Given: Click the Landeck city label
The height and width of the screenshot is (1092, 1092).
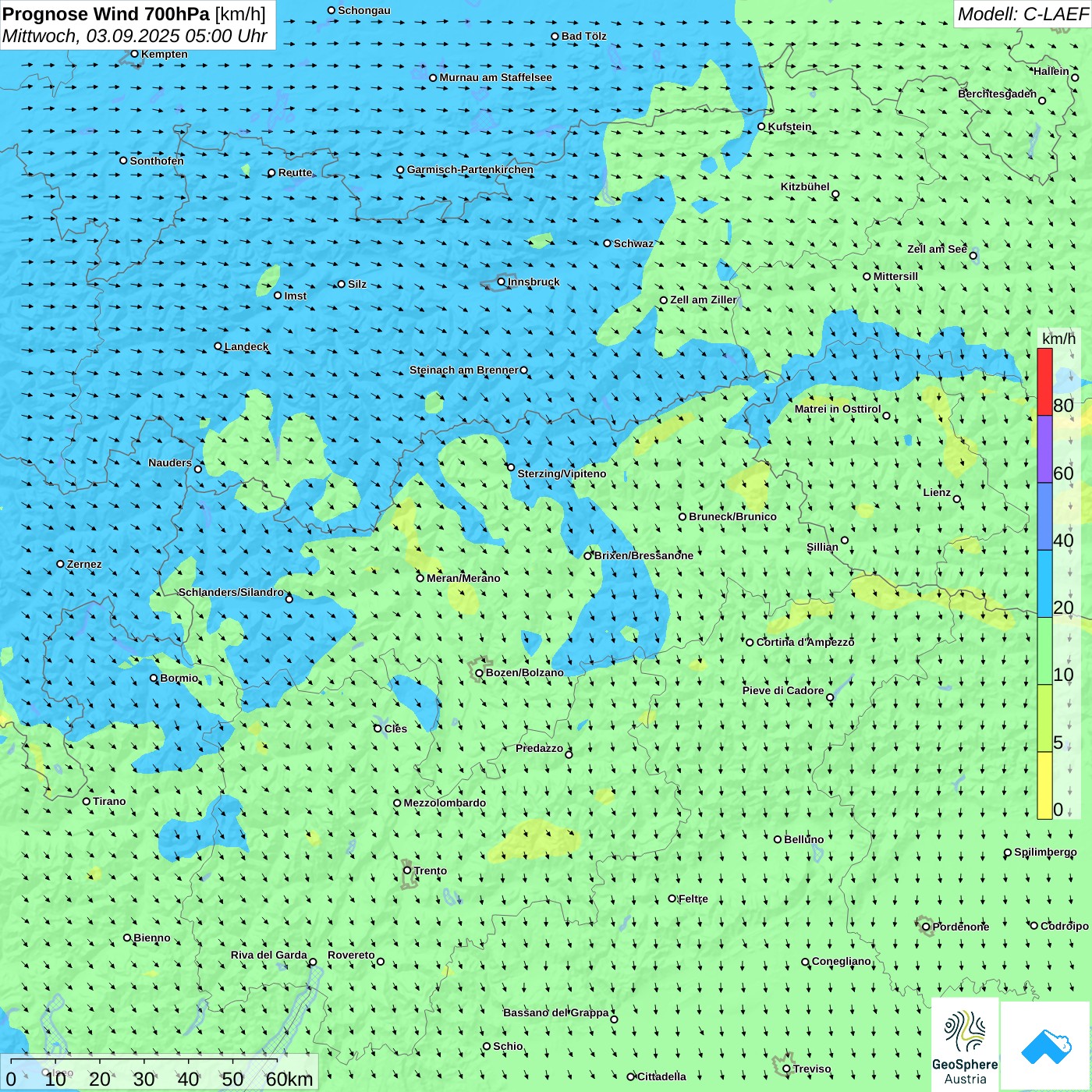Looking at the screenshot, I should [246, 346].
